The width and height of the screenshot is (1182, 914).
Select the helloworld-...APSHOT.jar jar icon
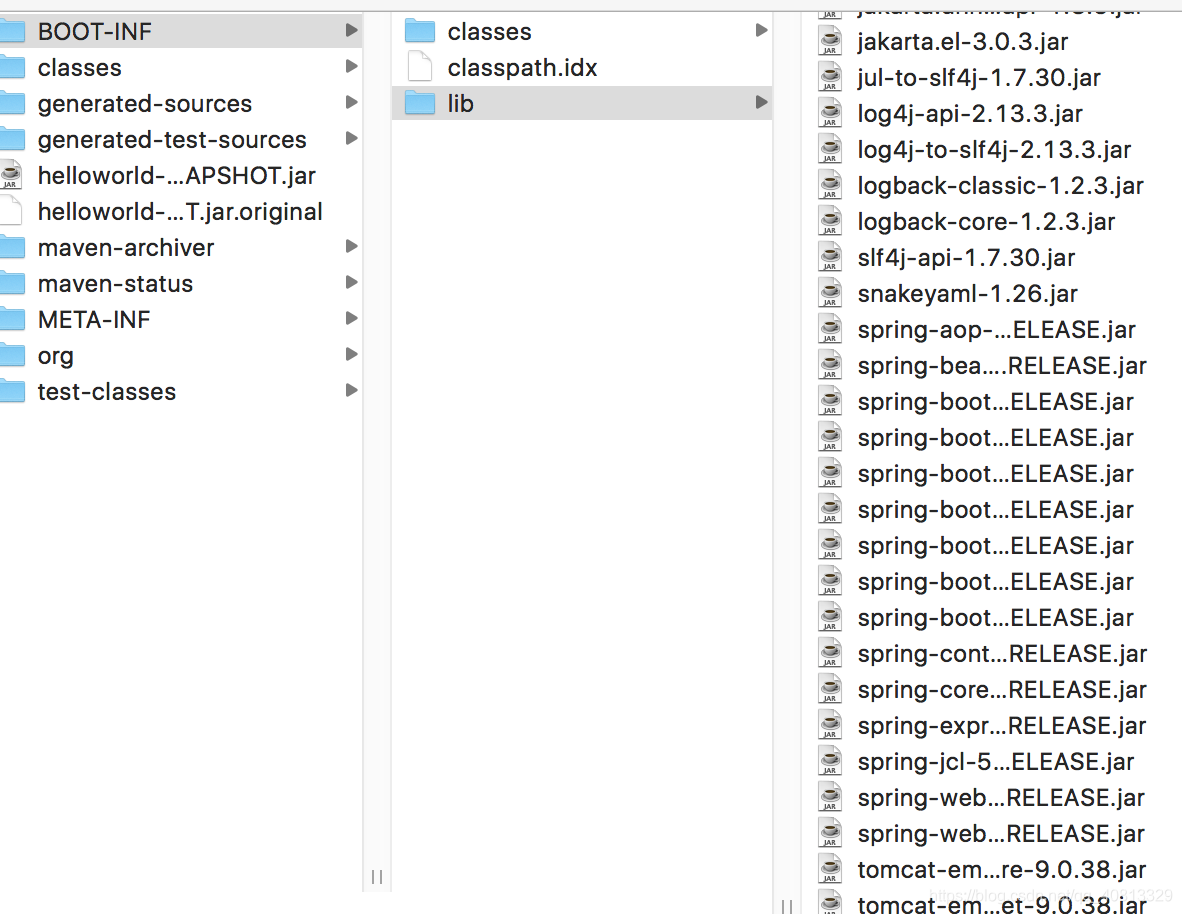(11, 176)
